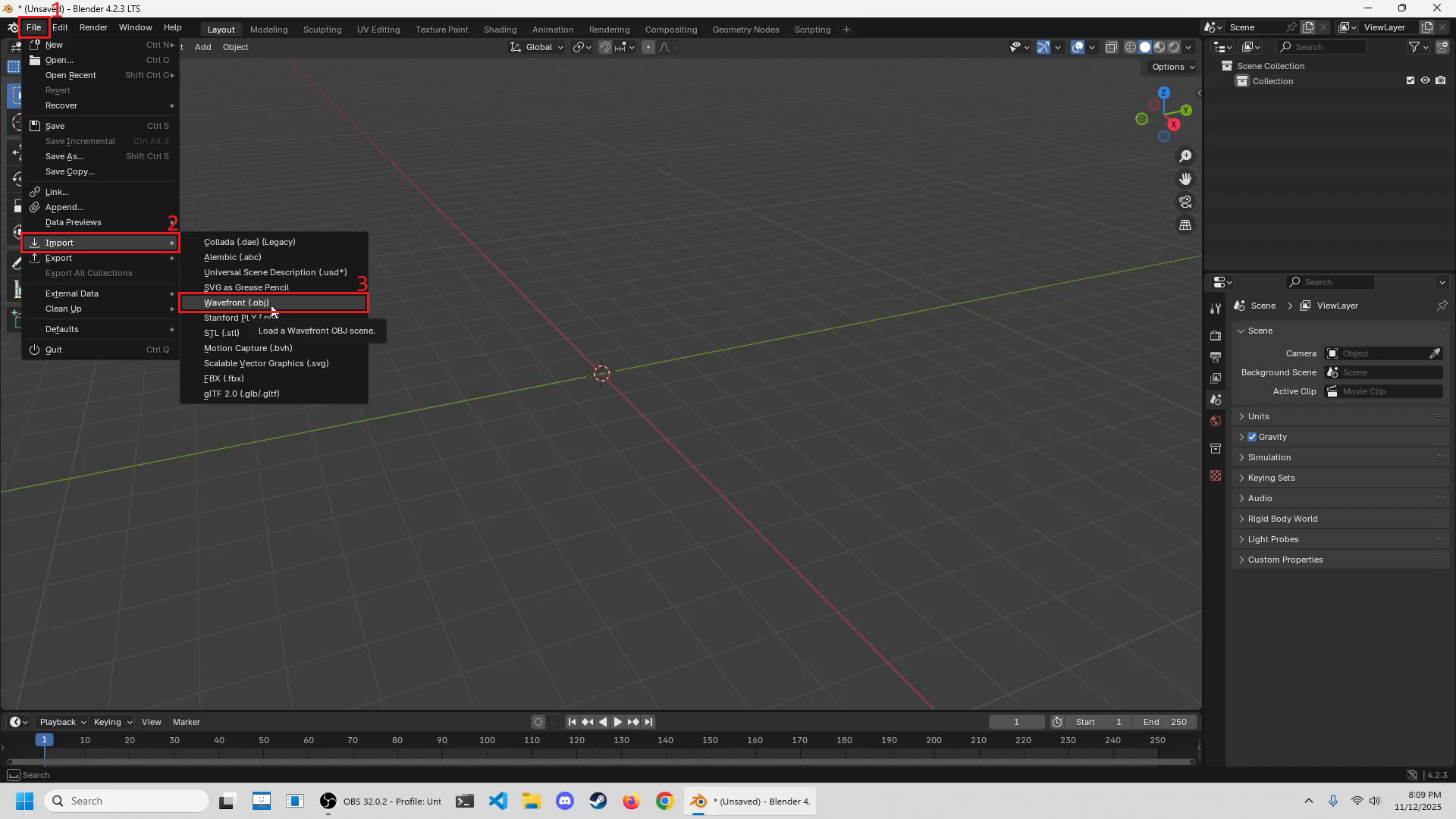Click Save As... in File menu
This screenshot has height=819, width=1456.
click(64, 156)
